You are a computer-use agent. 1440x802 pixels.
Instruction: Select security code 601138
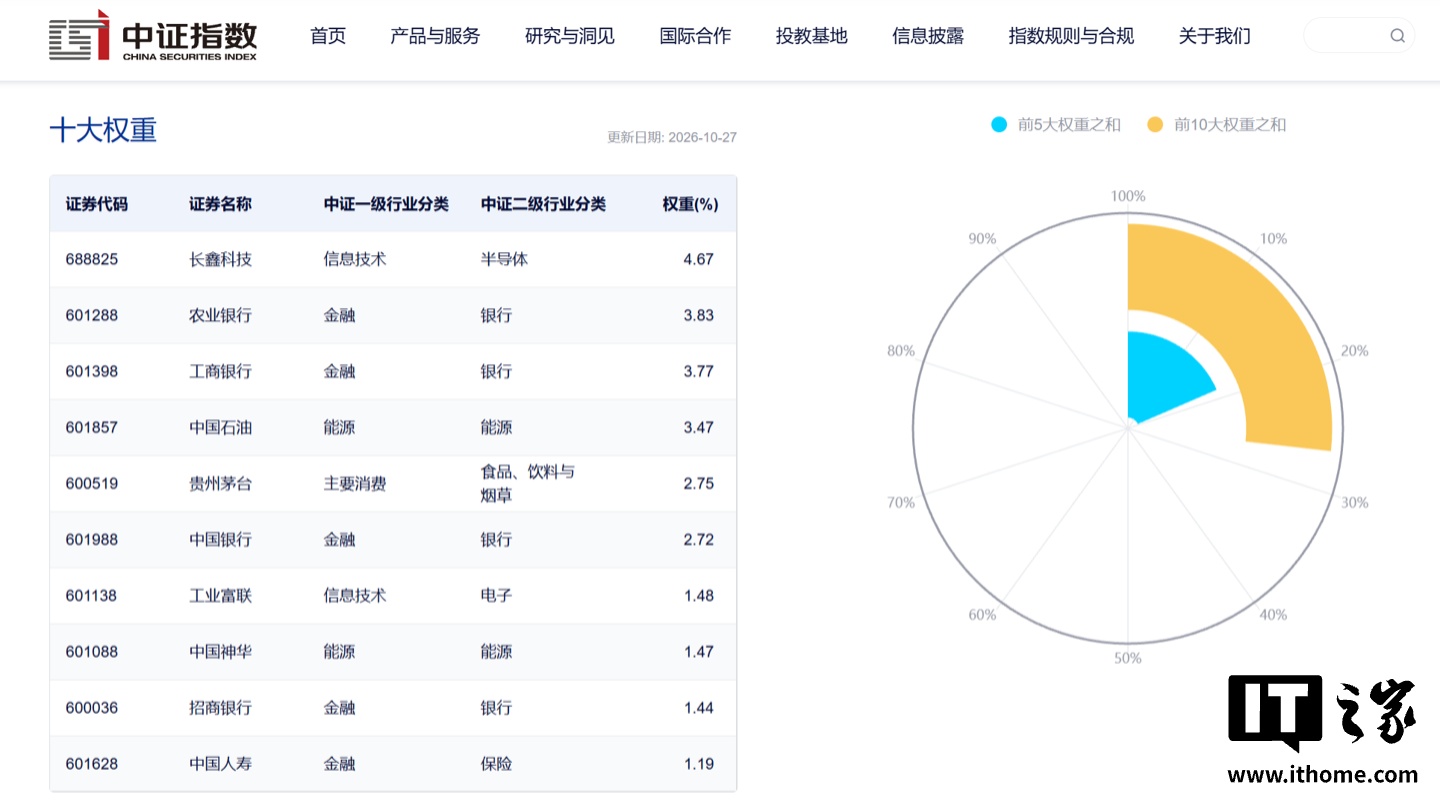[x=92, y=595]
